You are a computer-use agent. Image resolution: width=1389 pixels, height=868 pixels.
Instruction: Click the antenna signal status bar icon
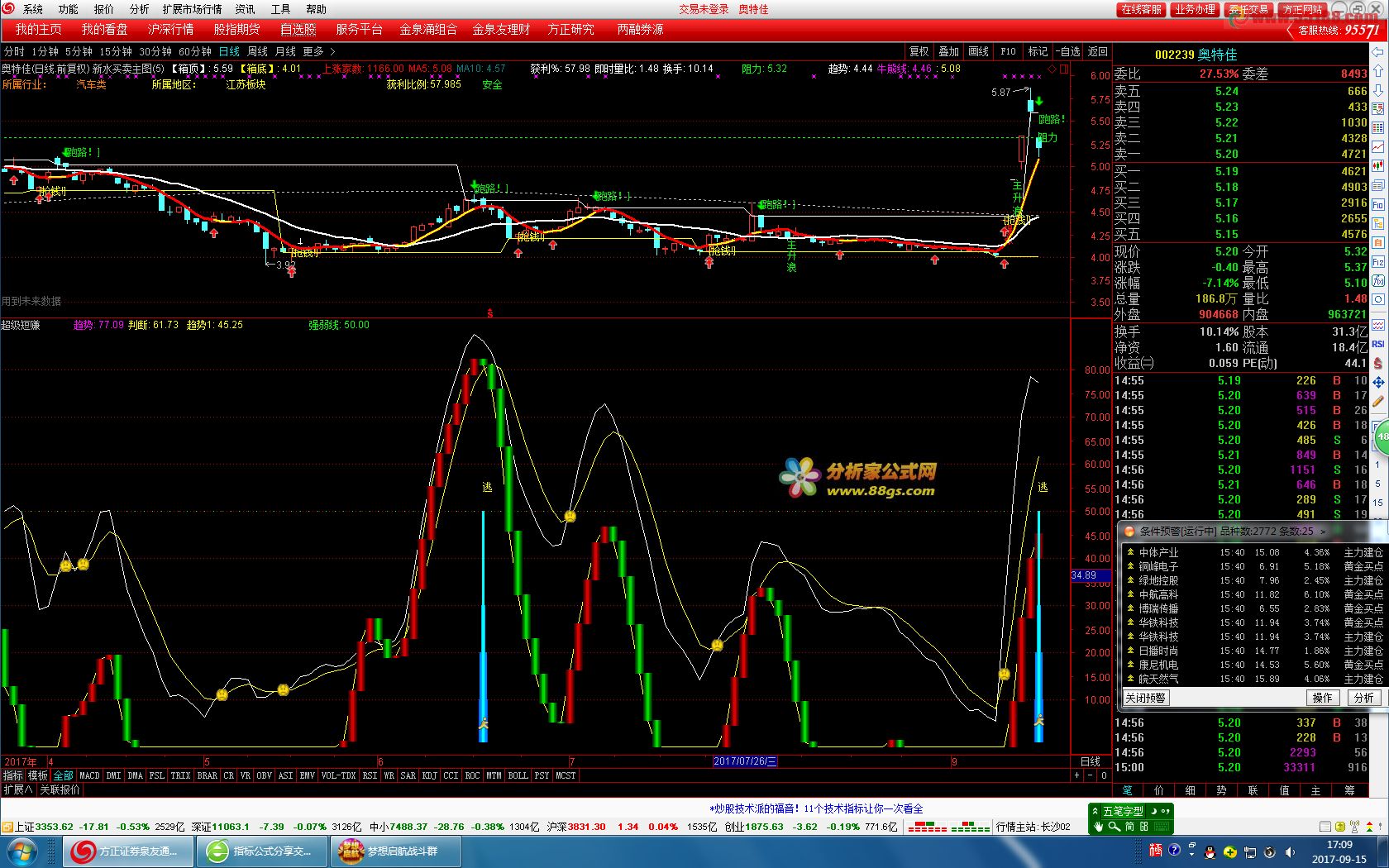click(x=1354, y=827)
